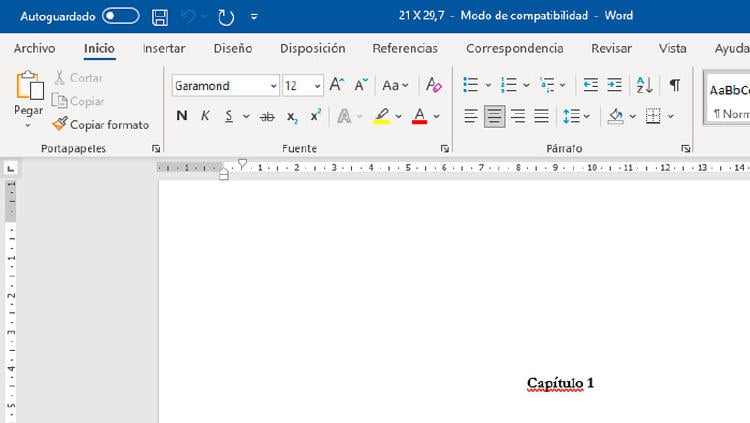The image size is (750, 423).
Task: Show paragraph marks with pilcrow icon
Action: pyautogui.click(x=675, y=86)
